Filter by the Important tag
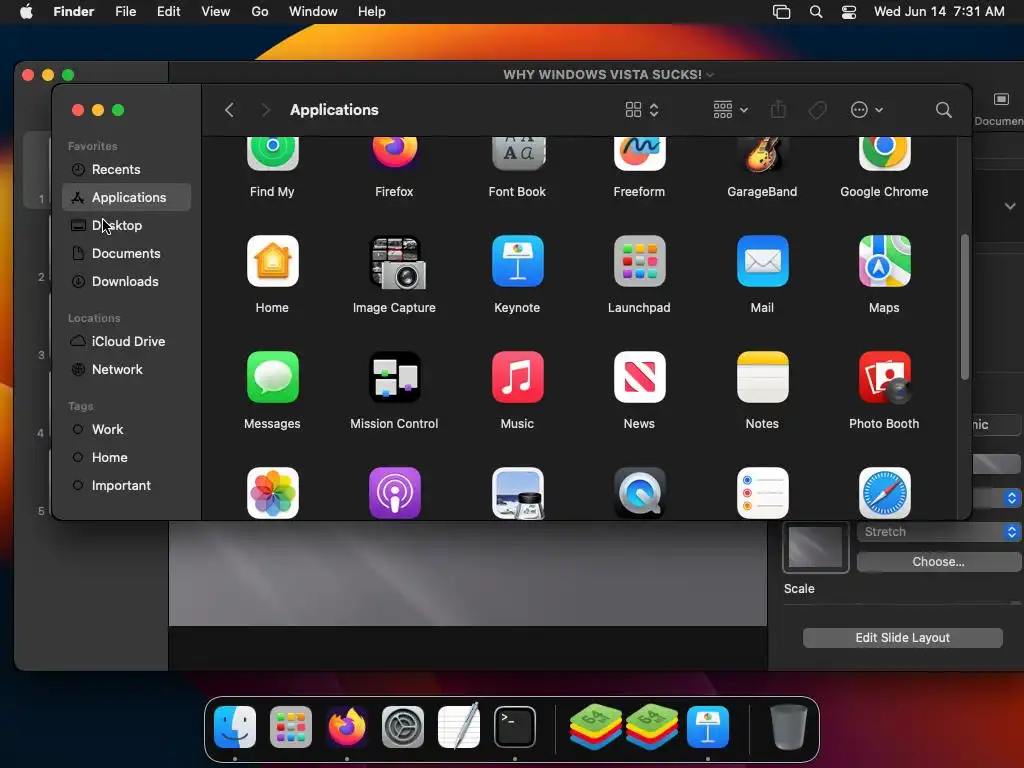 [127, 486]
